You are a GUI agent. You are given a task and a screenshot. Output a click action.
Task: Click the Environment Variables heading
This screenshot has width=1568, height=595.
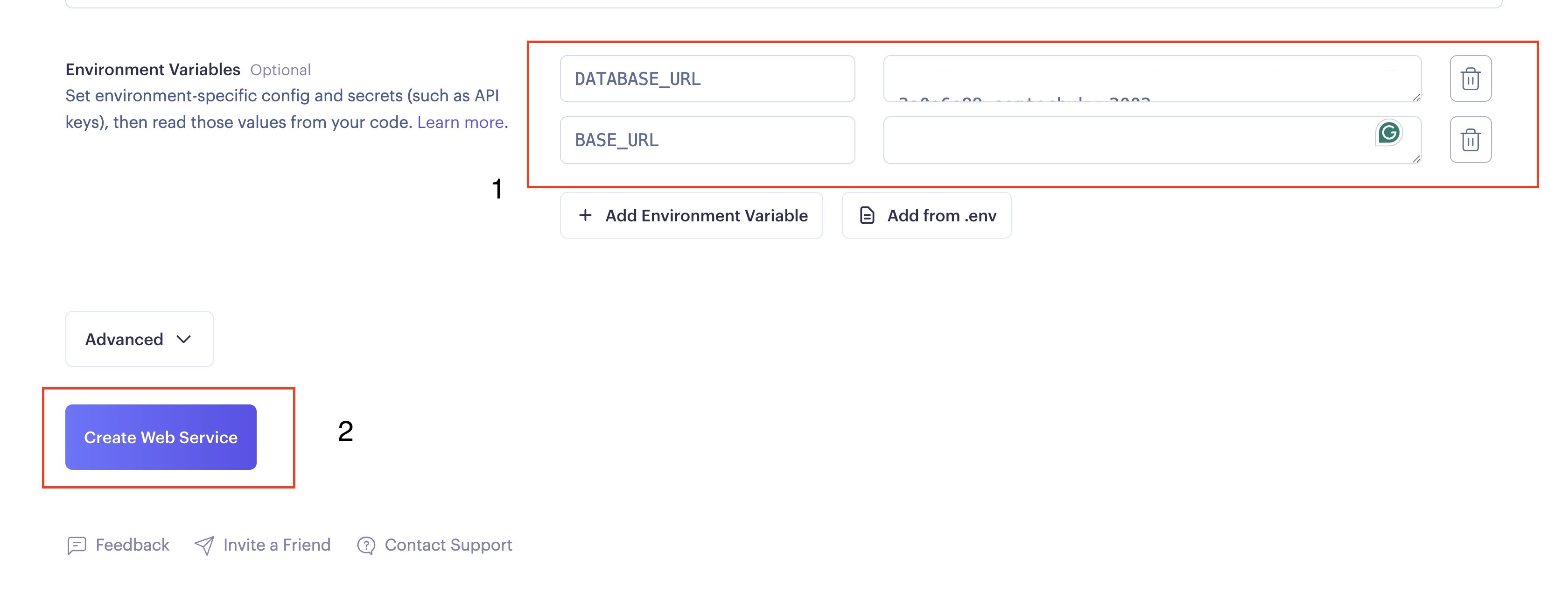[153, 70]
